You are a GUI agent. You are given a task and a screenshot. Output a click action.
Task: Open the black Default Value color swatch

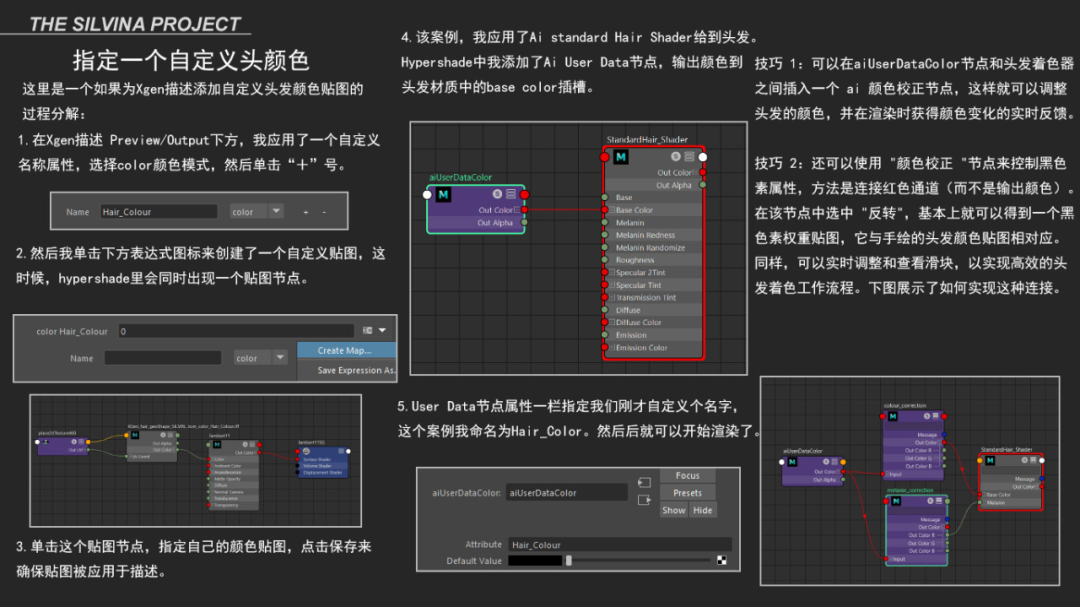click(535, 561)
